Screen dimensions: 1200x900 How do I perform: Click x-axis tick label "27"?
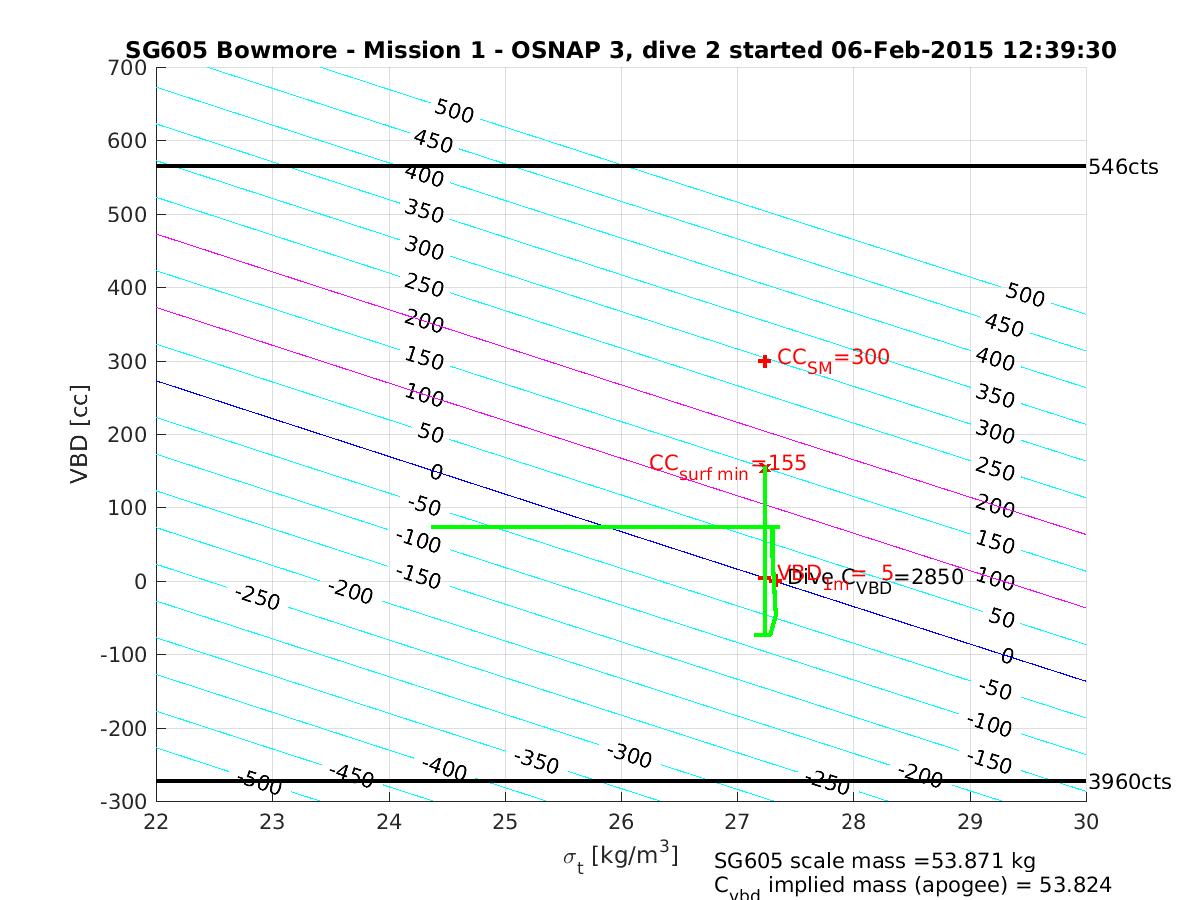coord(737,821)
